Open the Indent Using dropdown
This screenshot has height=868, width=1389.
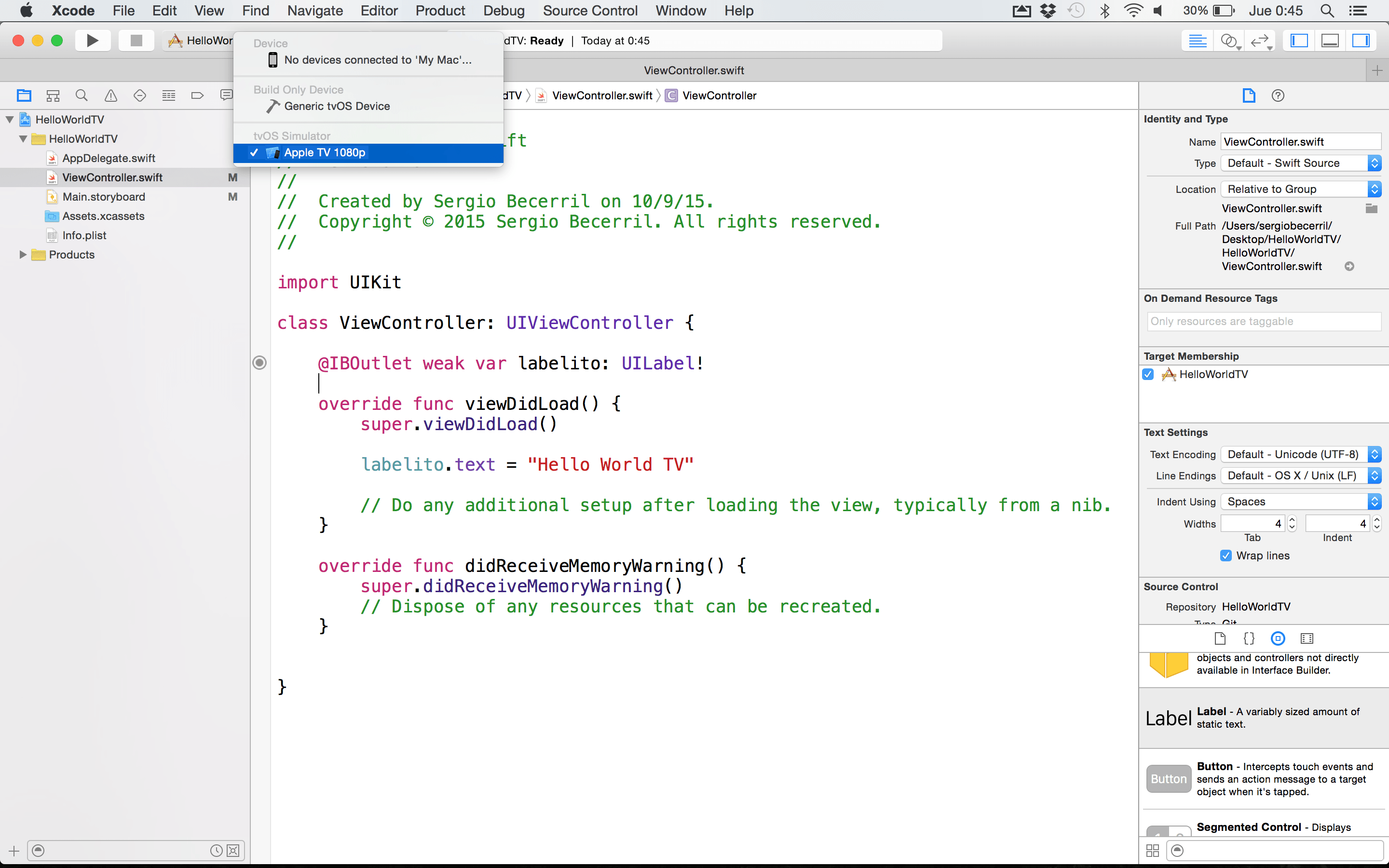(x=1301, y=502)
